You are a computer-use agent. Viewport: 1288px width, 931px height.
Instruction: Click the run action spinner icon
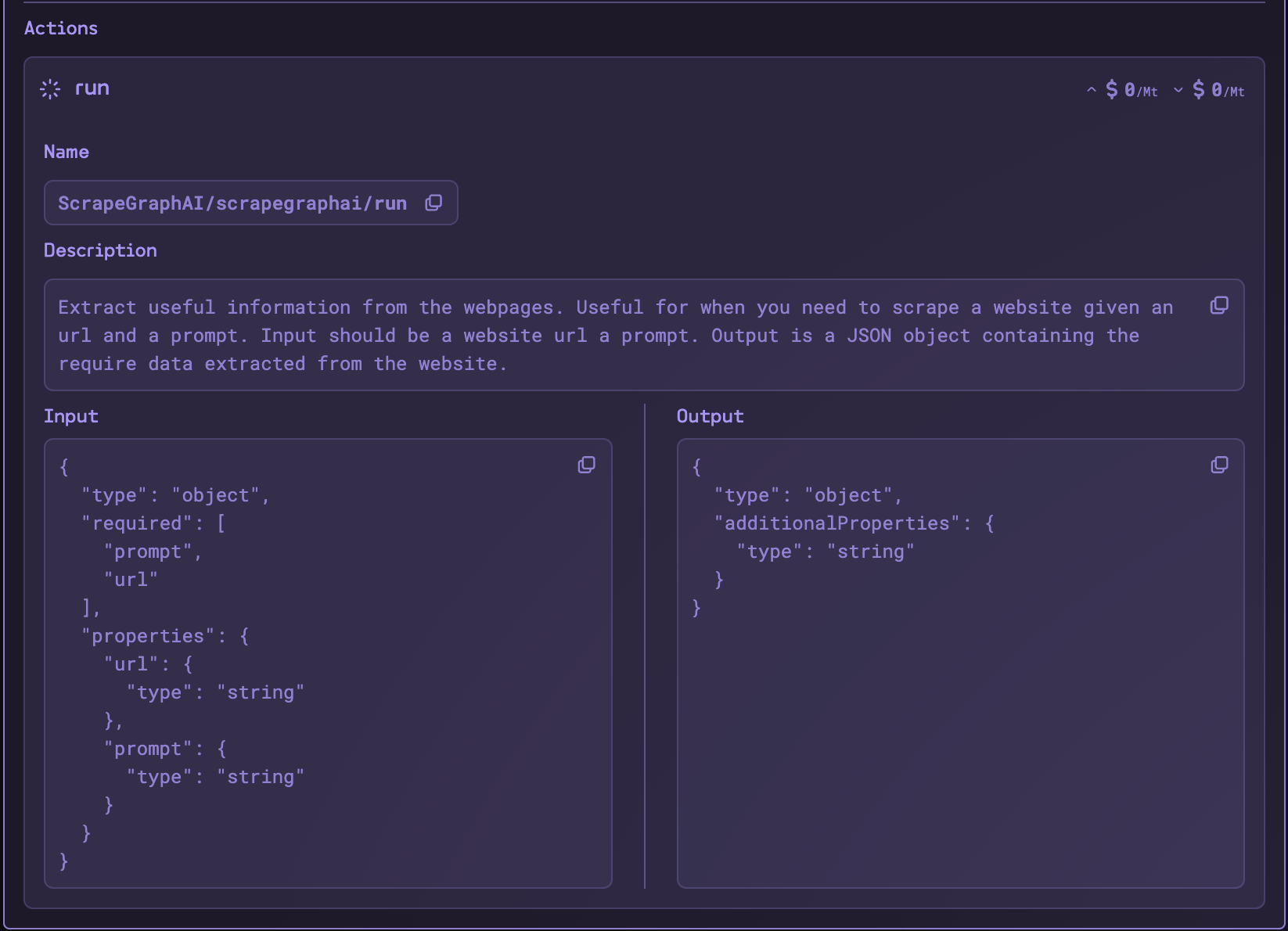click(50, 89)
